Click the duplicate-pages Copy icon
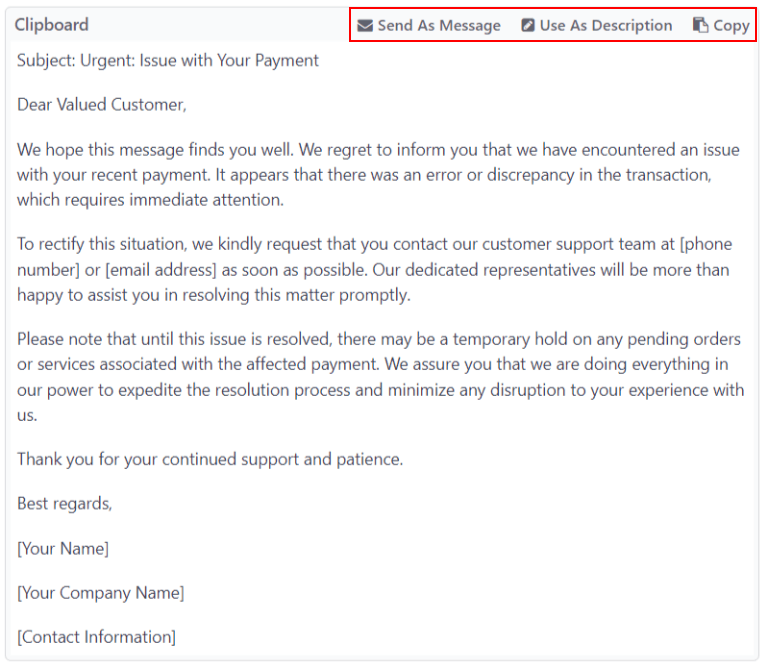 [701, 26]
